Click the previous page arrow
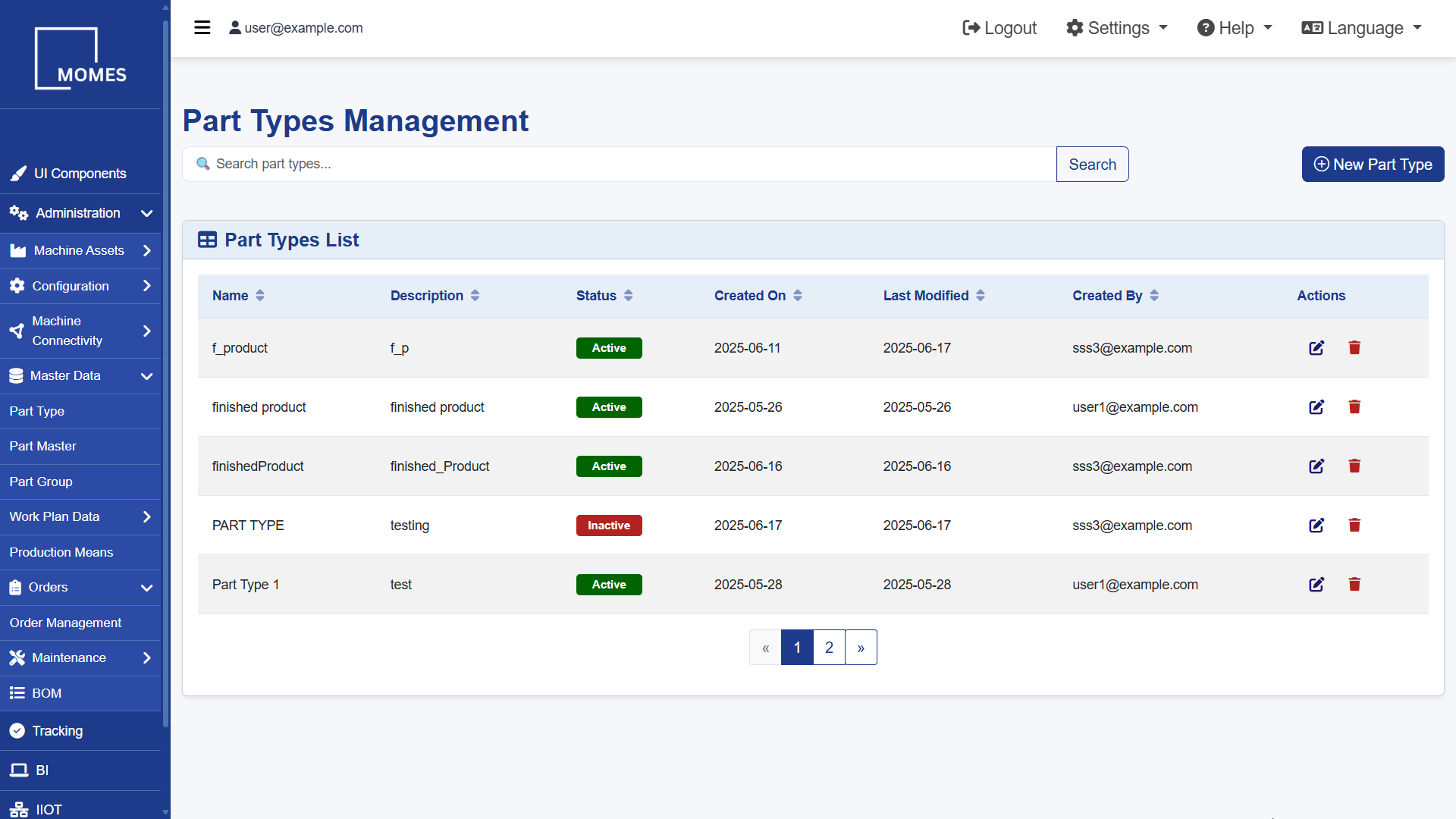The width and height of the screenshot is (1456, 819). point(765,648)
